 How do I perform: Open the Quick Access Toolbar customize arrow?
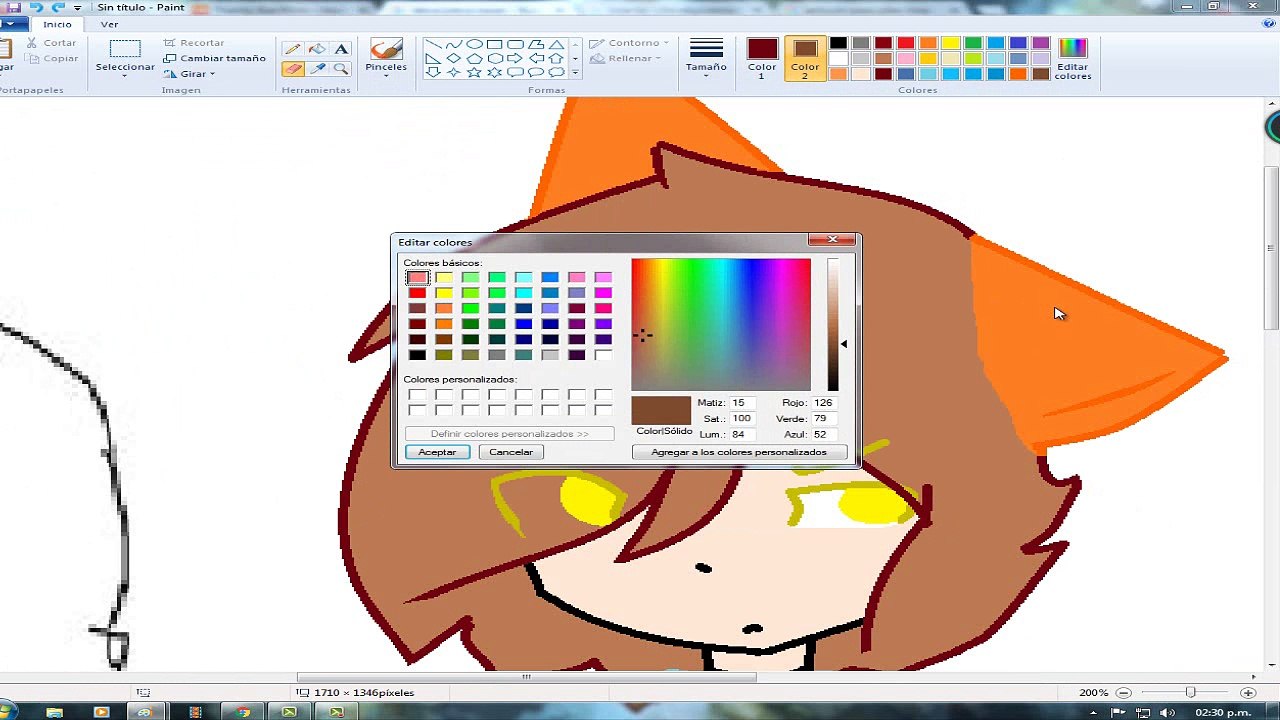77,8
